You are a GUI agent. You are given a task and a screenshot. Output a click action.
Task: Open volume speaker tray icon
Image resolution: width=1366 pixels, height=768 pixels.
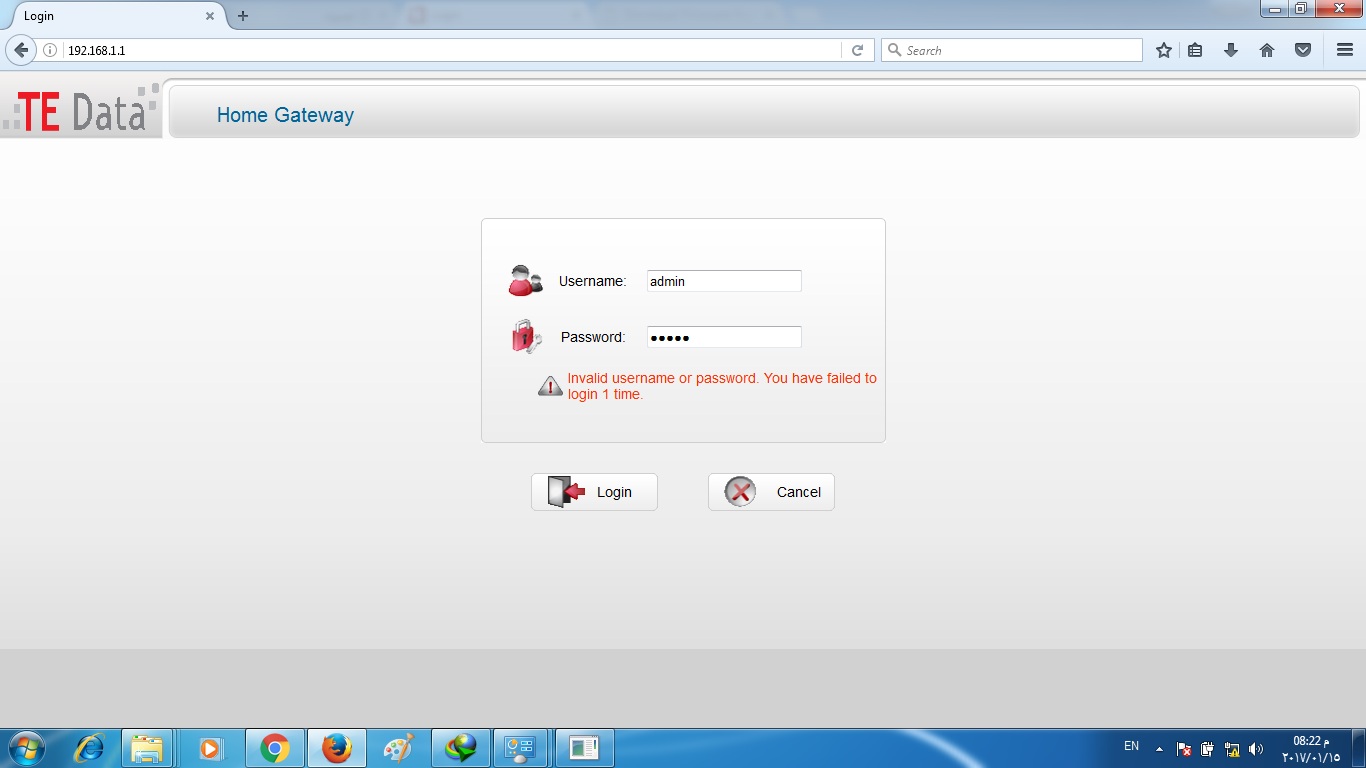pos(1257,748)
